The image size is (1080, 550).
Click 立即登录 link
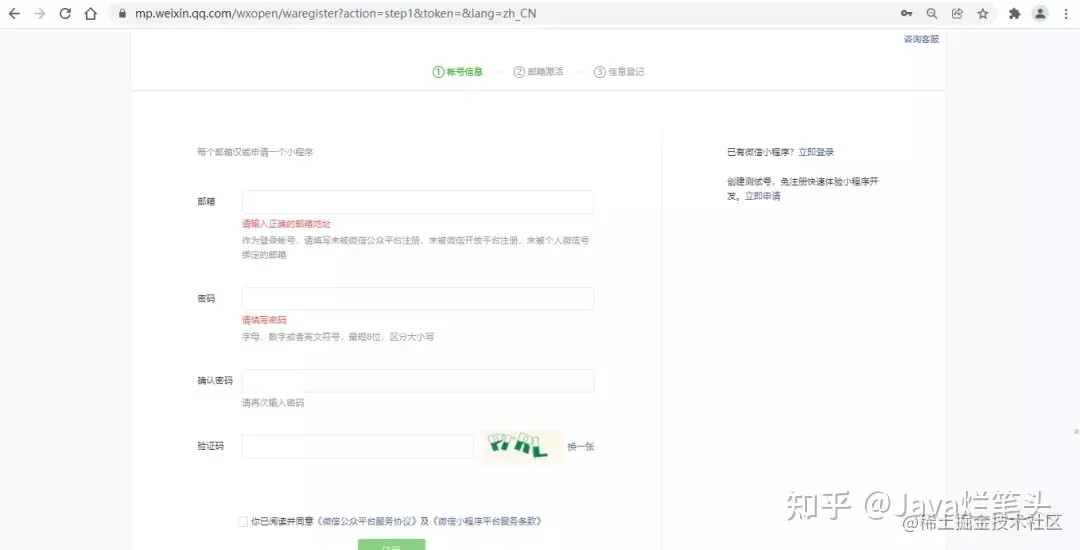(x=816, y=152)
